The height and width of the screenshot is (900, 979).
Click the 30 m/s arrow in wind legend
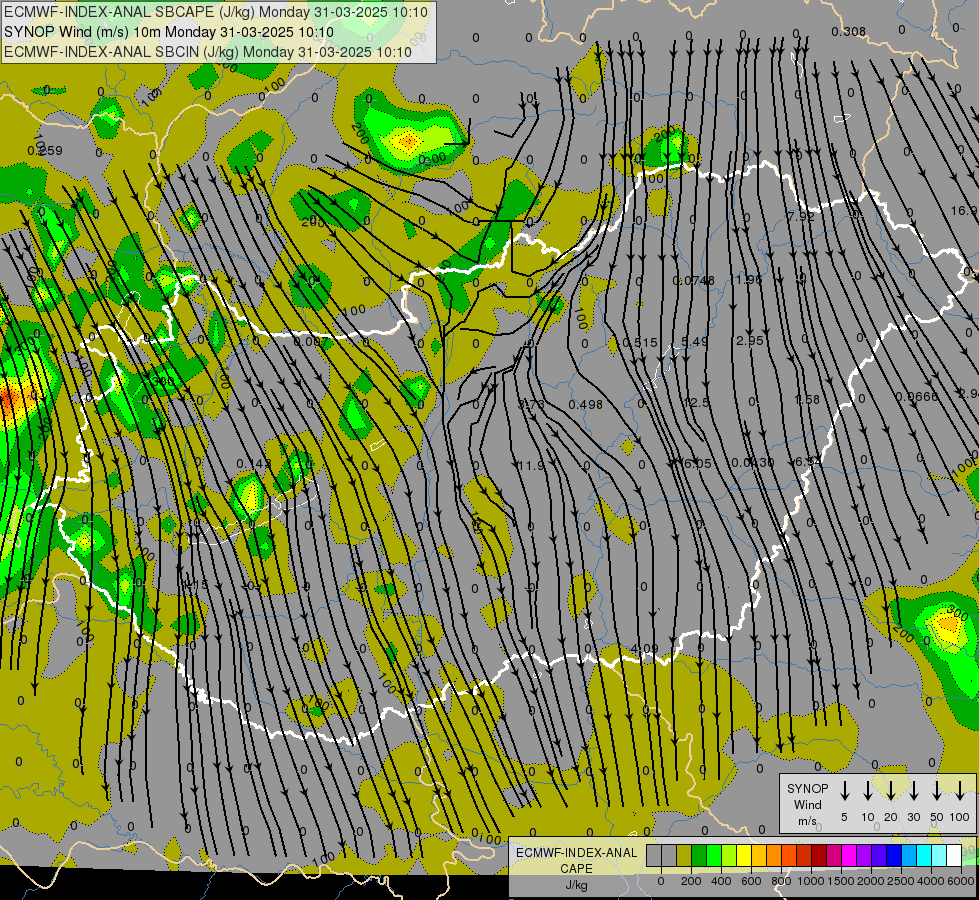pos(913,790)
